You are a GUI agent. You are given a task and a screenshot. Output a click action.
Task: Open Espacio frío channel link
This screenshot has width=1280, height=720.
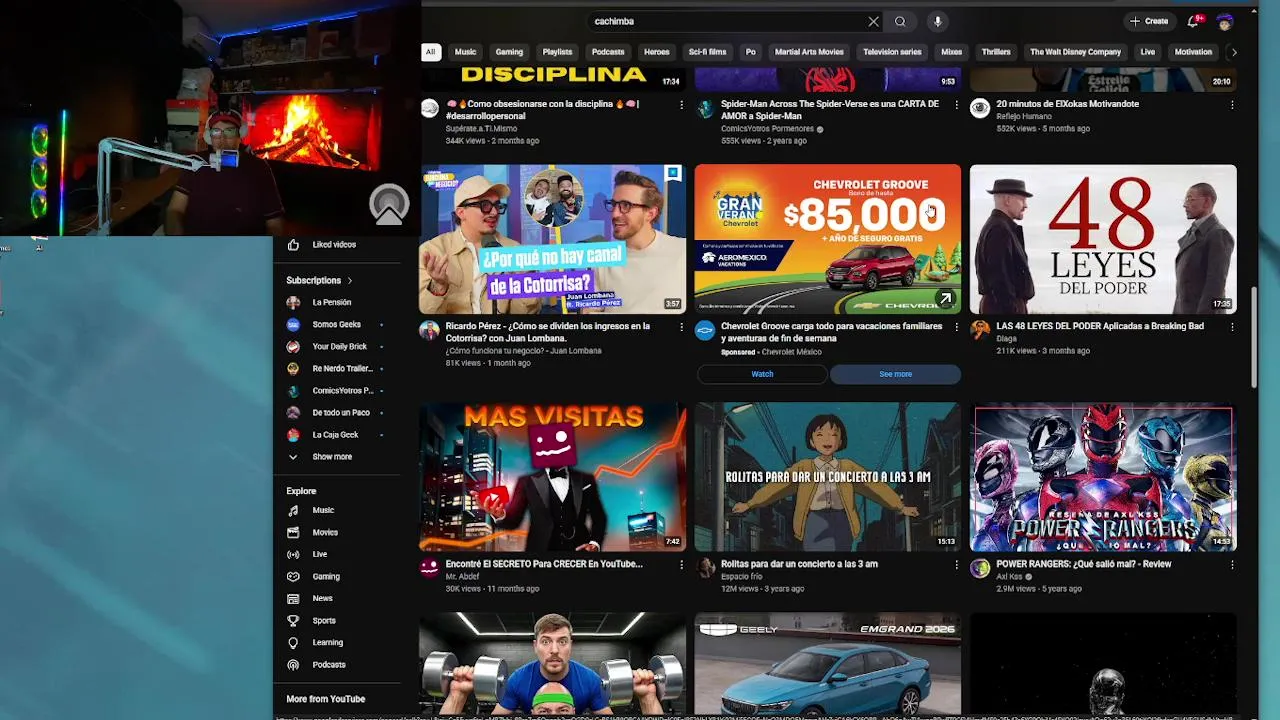click(x=741, y=577)
